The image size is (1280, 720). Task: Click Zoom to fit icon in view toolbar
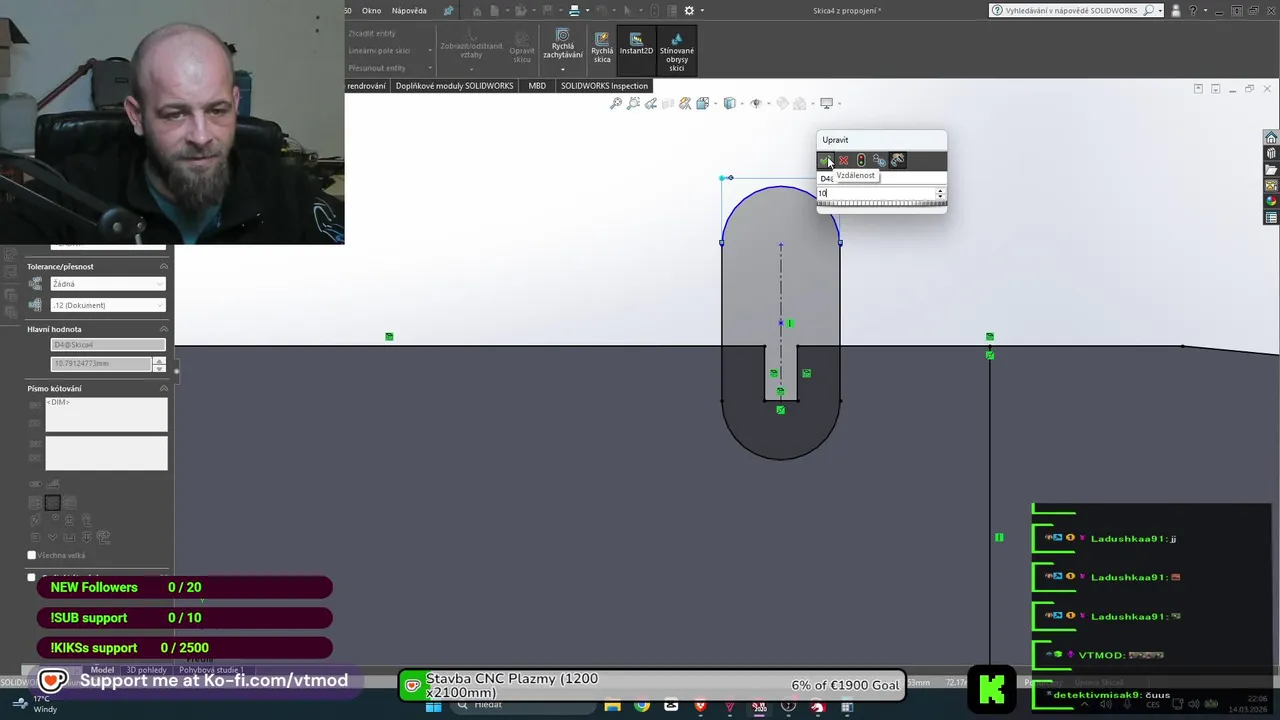pos(616,103)
